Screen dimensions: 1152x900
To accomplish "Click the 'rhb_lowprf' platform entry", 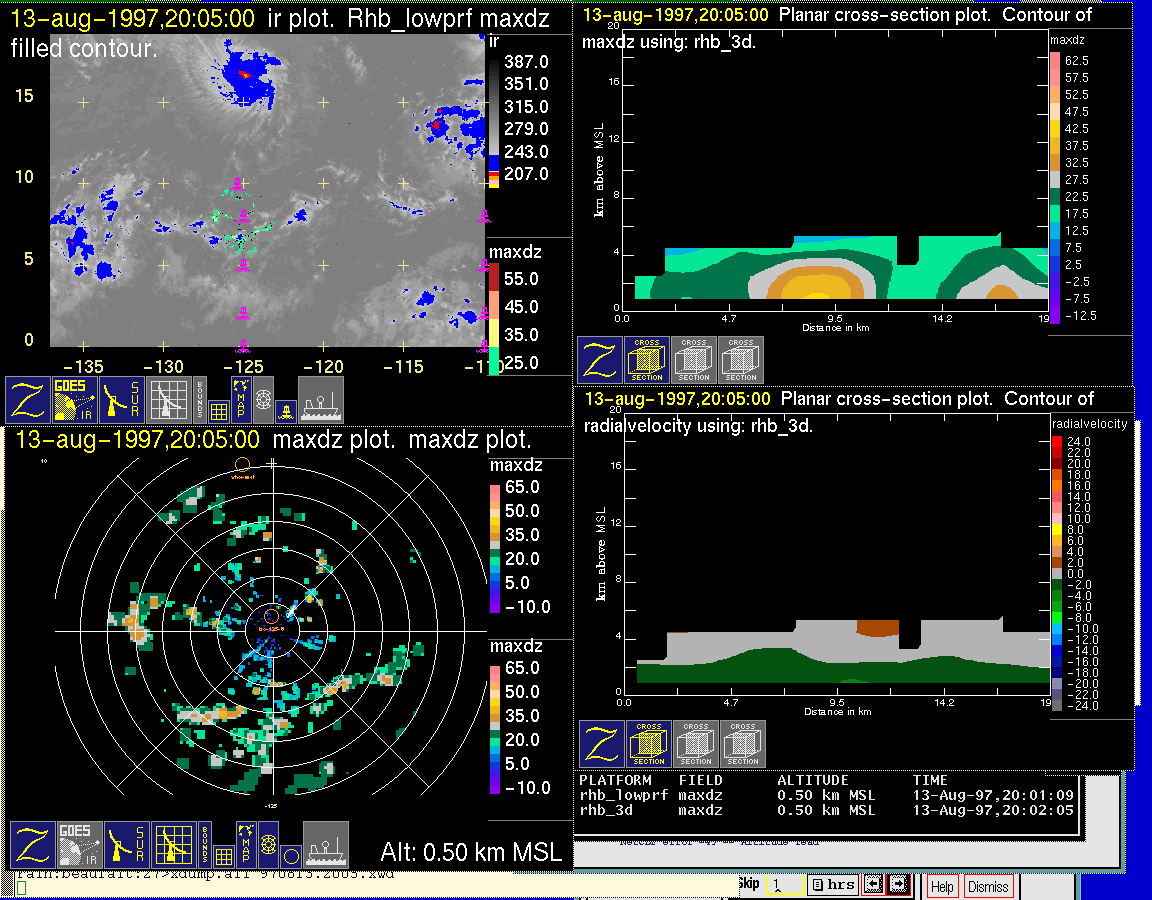I will point(624,796).
